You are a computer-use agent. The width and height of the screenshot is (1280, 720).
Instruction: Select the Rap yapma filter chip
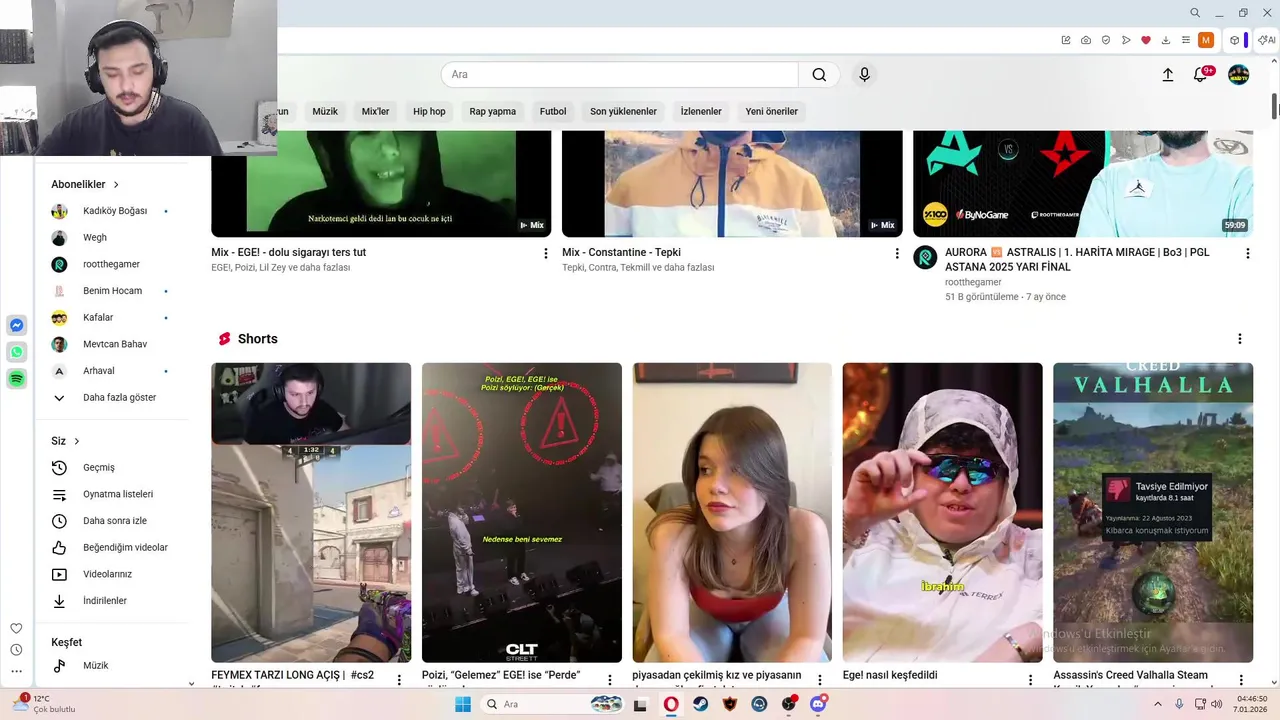click(x=493, y=111)
